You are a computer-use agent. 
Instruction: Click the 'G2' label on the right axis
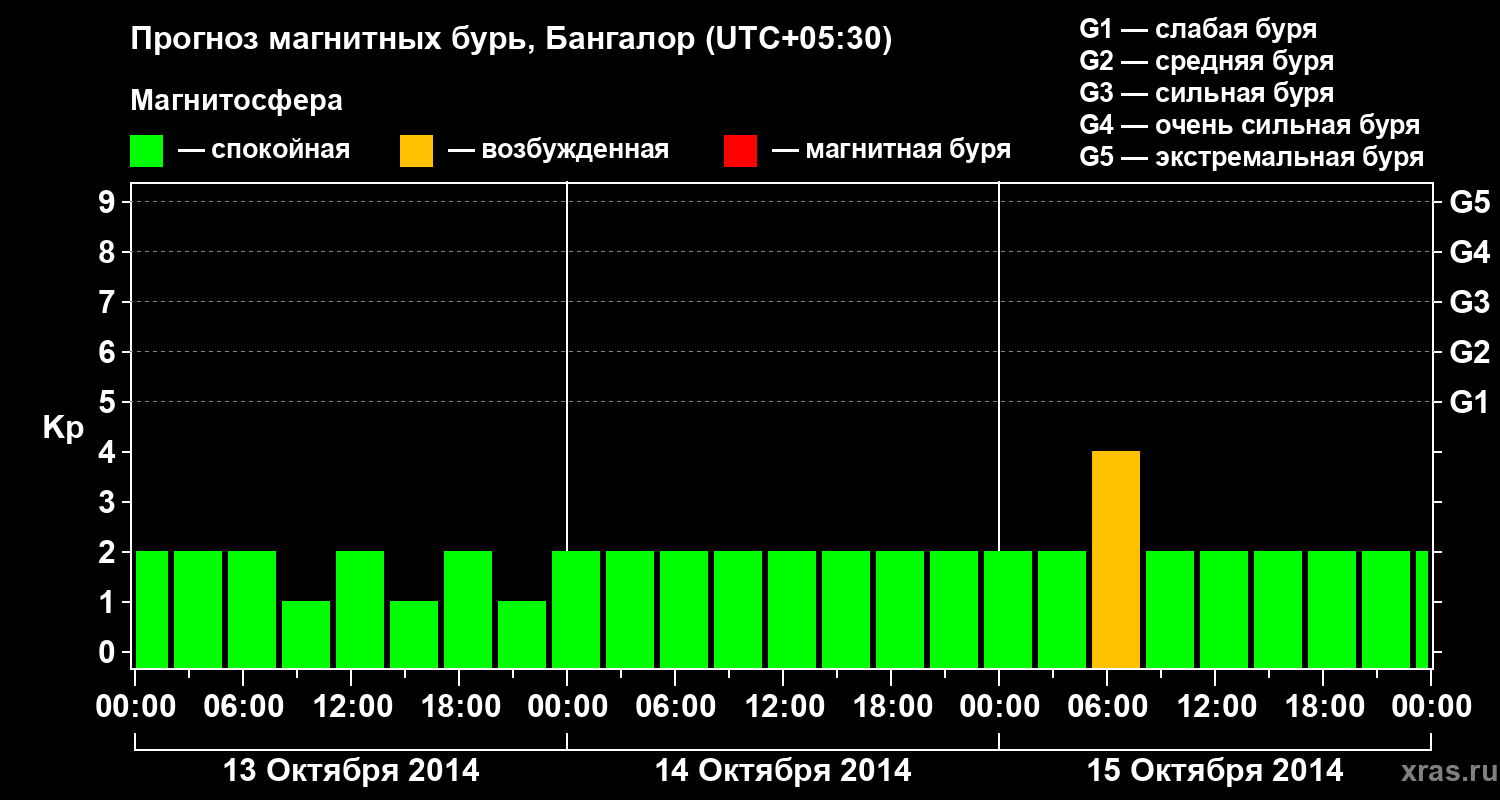(x=1469, y=352)
